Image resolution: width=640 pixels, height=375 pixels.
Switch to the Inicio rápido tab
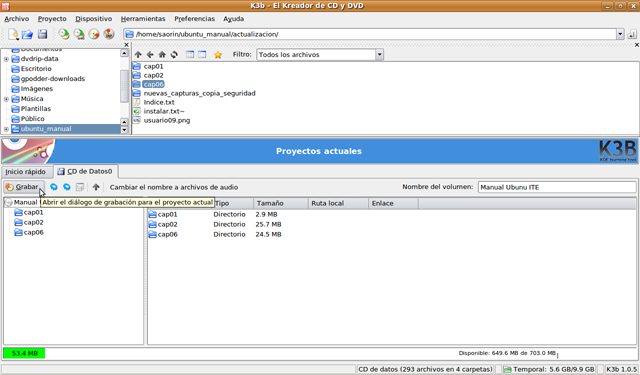tap(26, 172)
